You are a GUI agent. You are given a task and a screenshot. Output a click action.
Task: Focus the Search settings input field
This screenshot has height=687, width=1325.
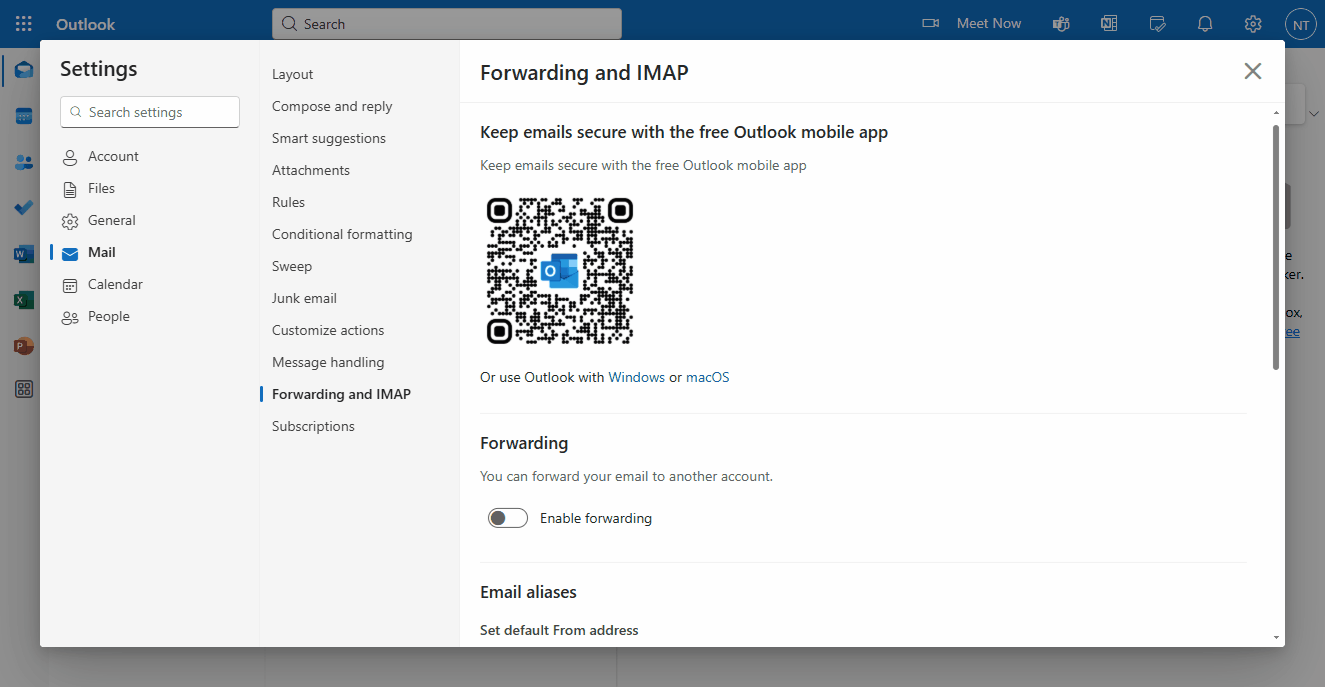[x=150, y=112]
